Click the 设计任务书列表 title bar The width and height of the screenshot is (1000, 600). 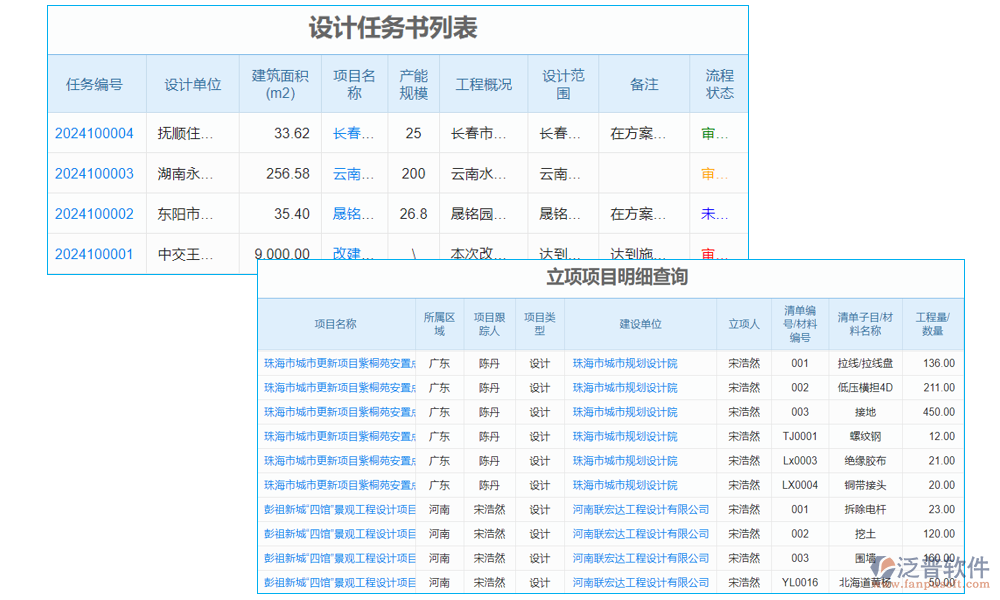pyautogui.click(x=396, y=29)
